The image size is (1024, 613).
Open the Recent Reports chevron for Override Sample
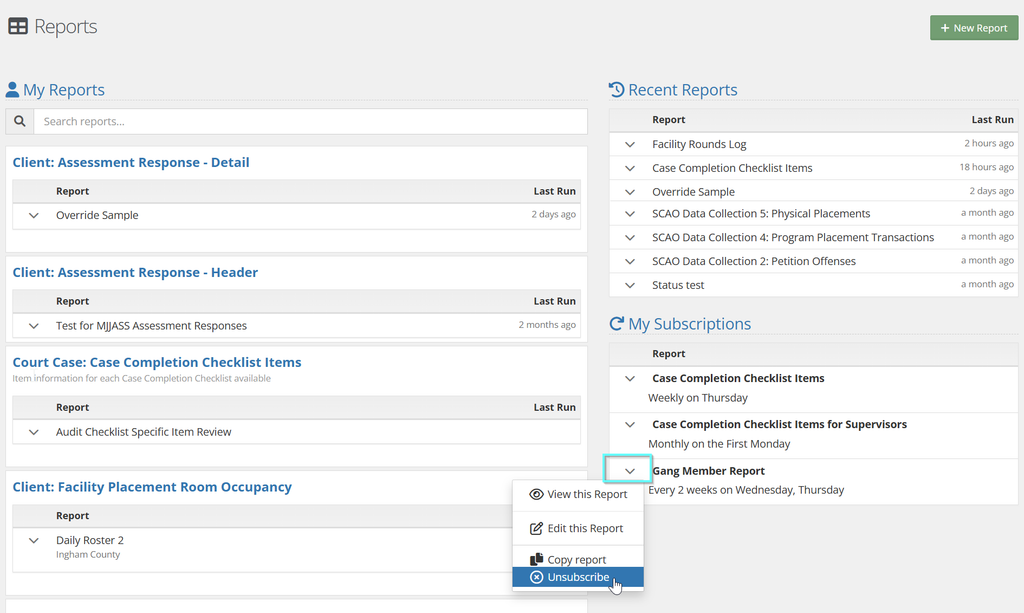click(x=630, y=192)
